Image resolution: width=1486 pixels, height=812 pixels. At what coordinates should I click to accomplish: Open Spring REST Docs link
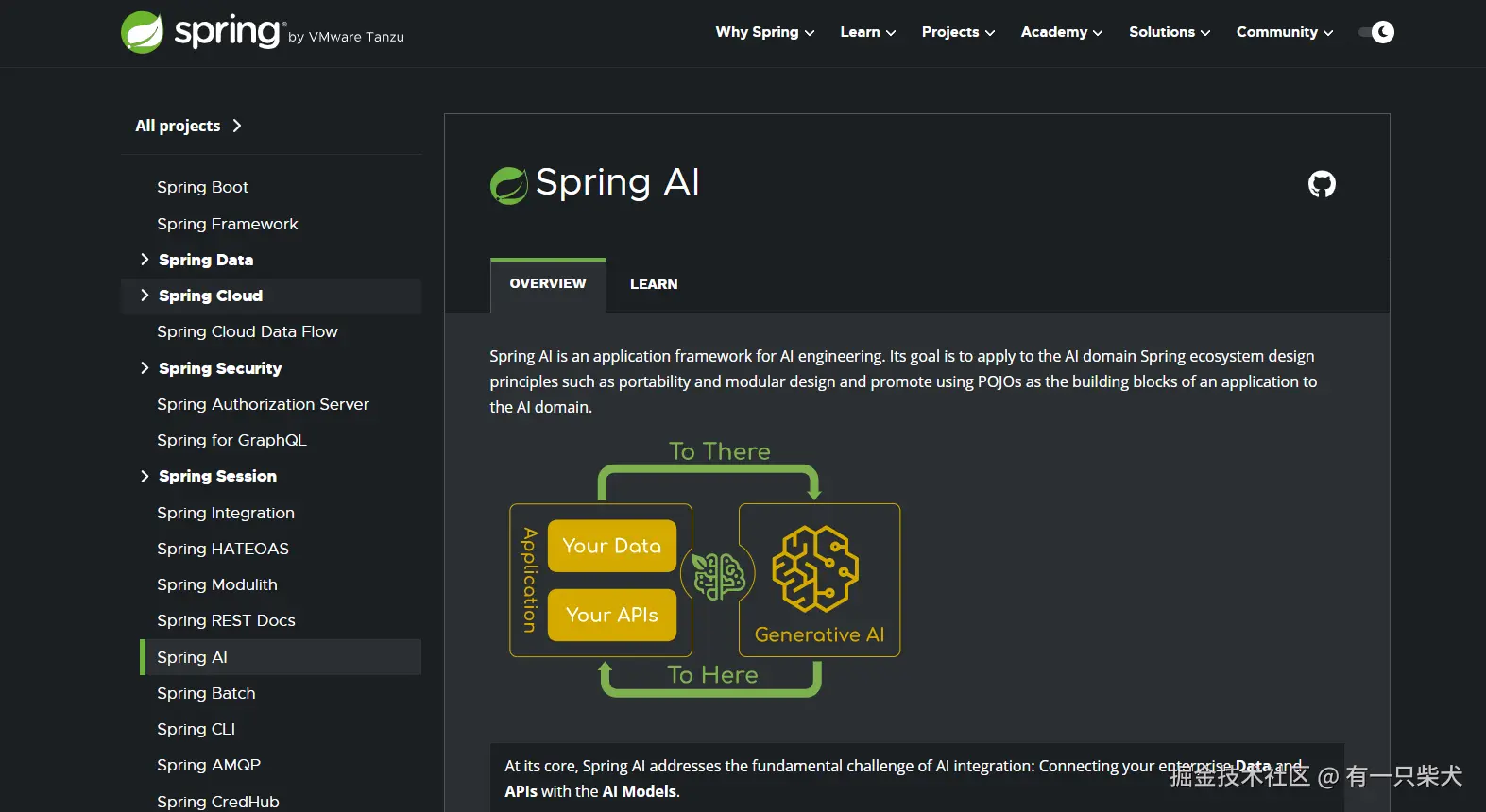(x=226, y=620)
